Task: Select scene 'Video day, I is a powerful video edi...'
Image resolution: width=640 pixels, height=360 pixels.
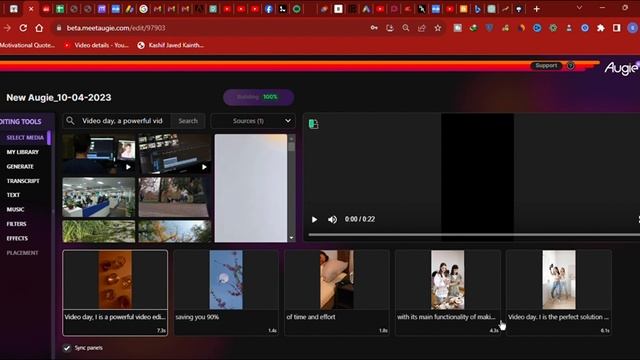Action: click(115, 293)
